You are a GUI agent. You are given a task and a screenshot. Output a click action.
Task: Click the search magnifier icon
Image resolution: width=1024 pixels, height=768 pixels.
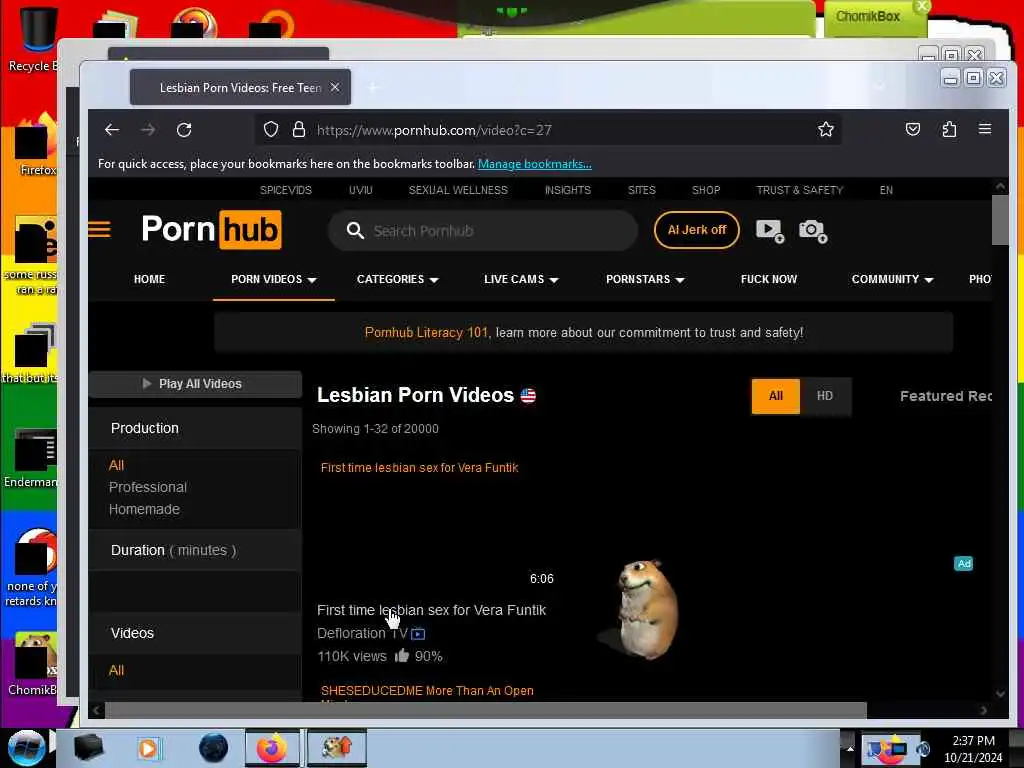coord(355,230)
